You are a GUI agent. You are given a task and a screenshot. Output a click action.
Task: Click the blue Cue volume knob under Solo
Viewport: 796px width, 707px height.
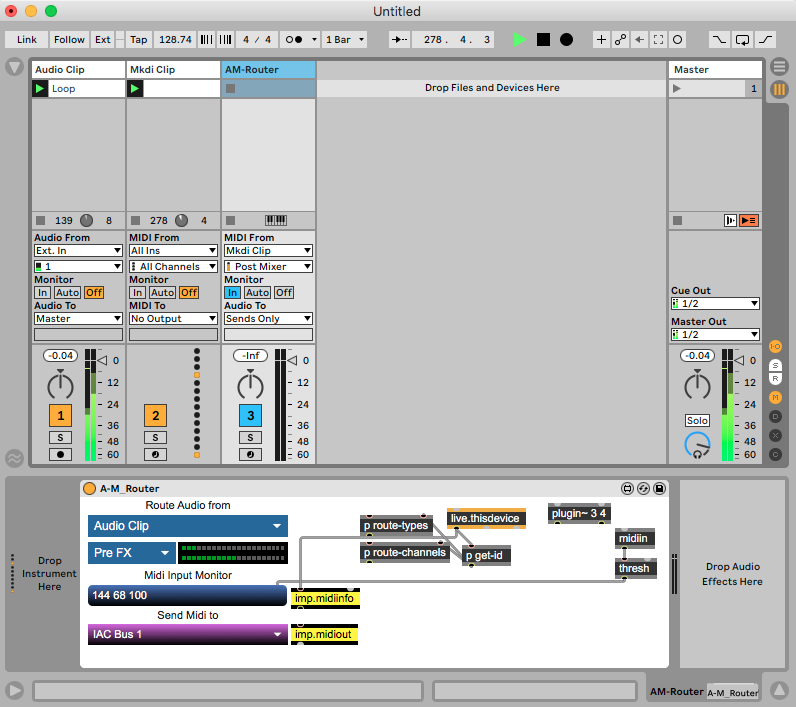pyautogui.click(x=696, y=446)
